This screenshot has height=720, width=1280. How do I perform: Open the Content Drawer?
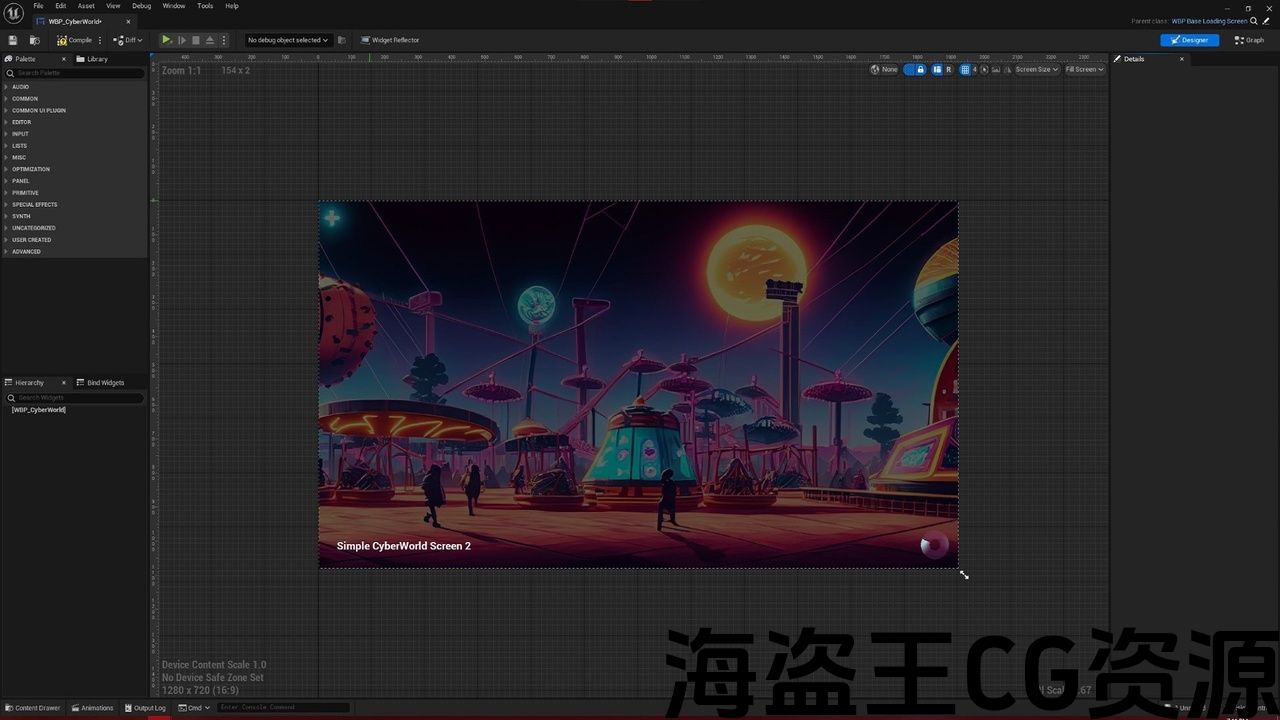(x=32, y=708)
